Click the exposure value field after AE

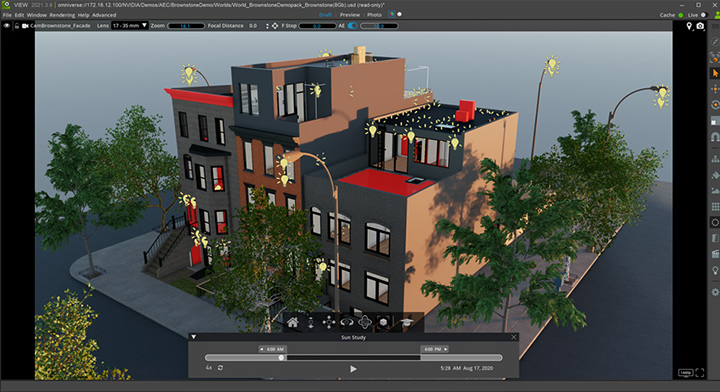click(379, 26)
